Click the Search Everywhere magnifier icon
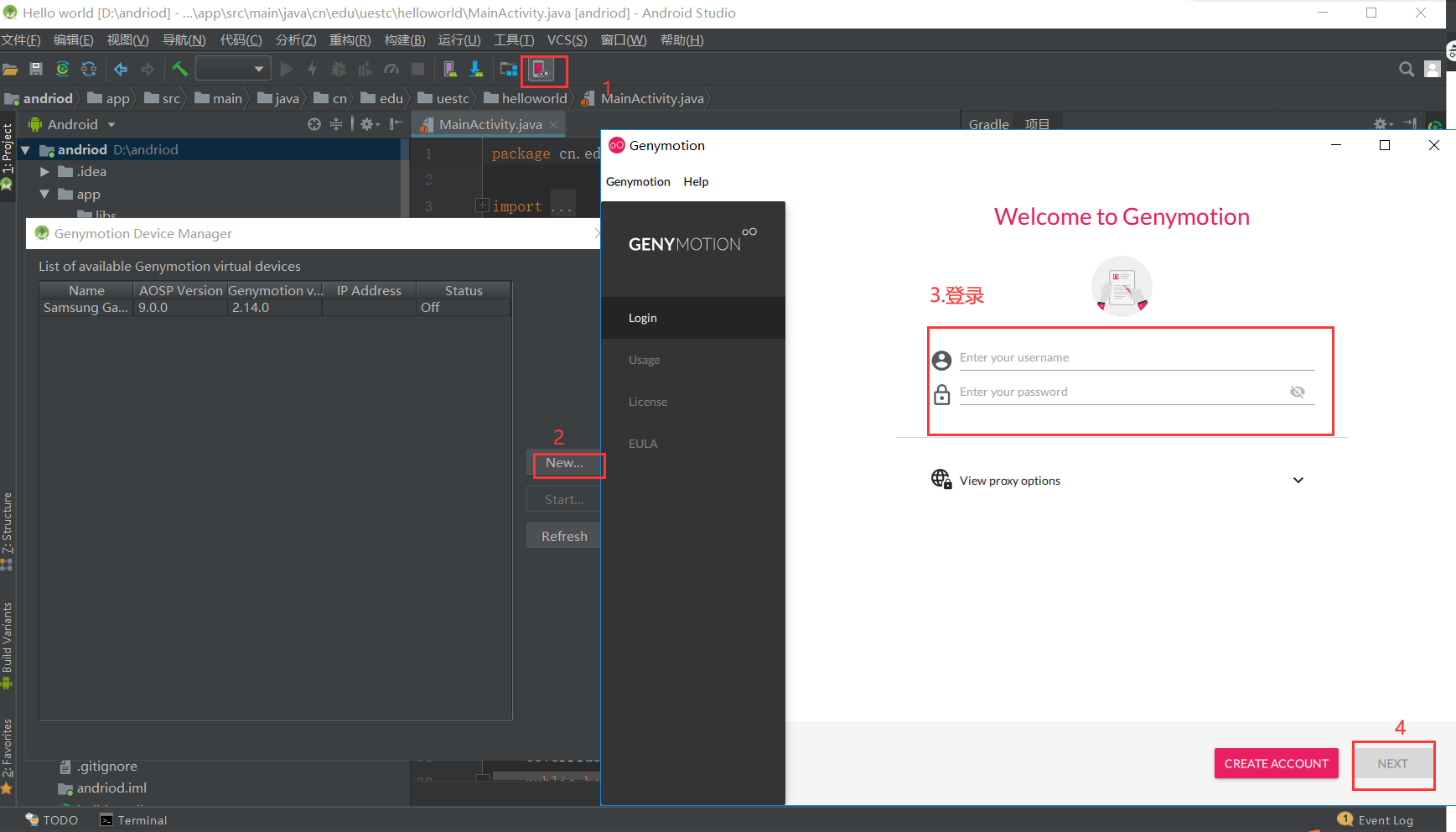 pos(1407,70)
